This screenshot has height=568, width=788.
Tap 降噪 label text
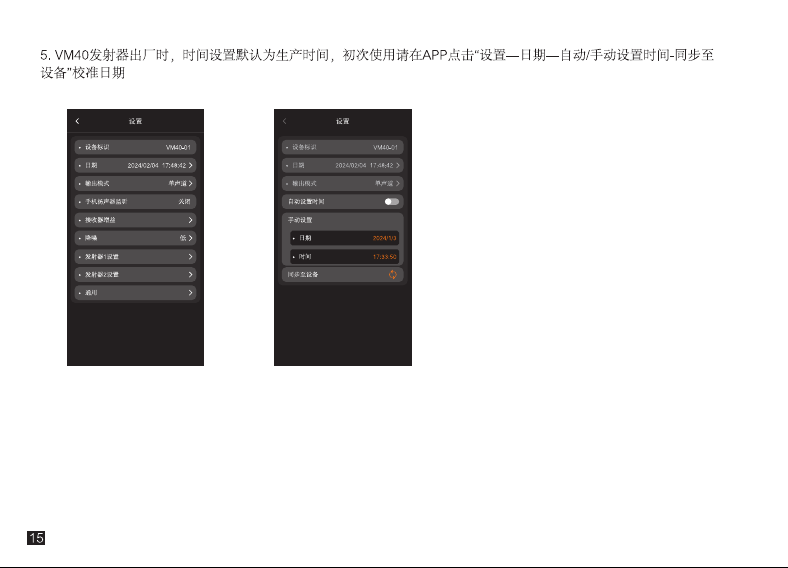(x=91, y=238)
